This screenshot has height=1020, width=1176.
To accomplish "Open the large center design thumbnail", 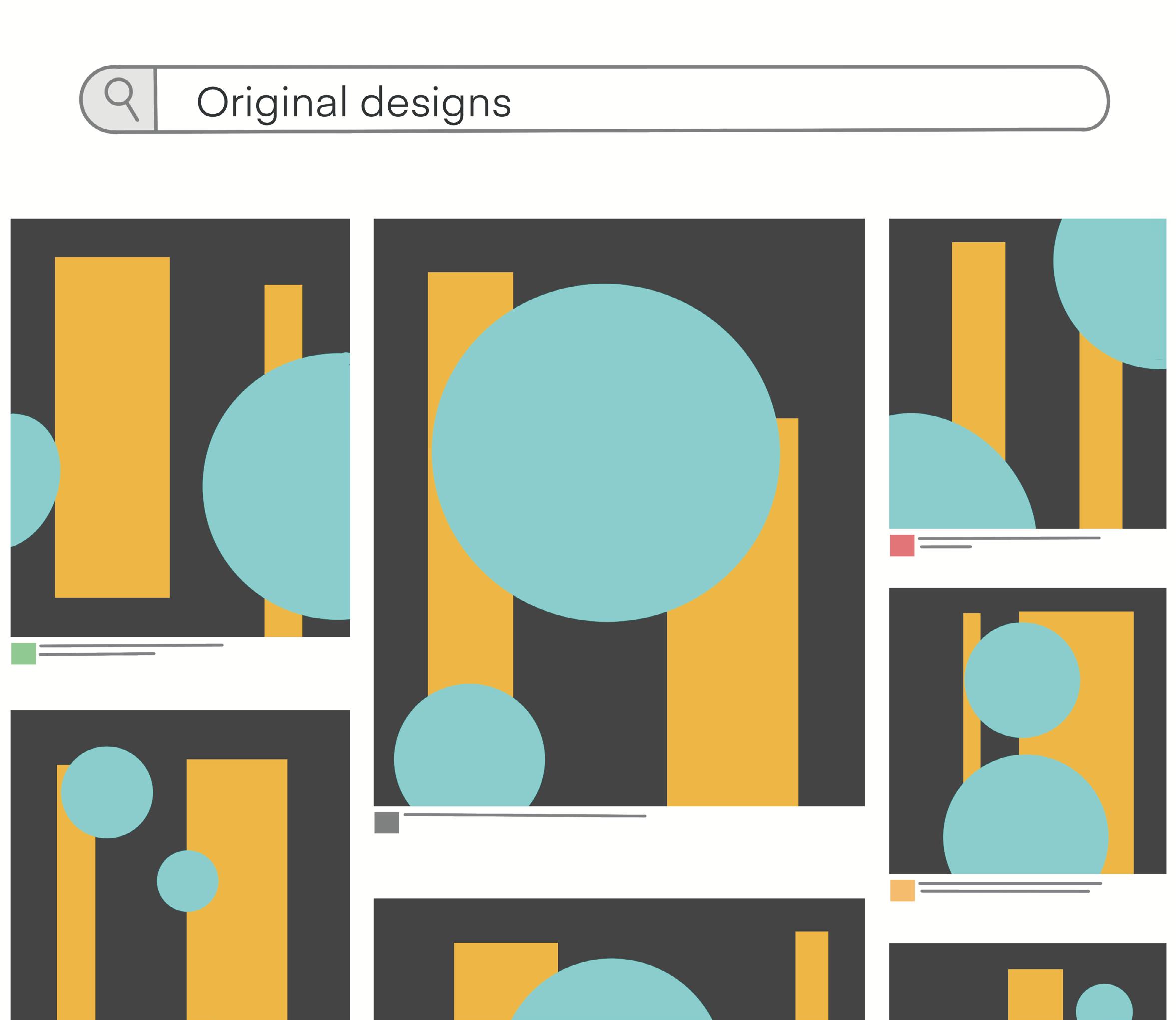I will click(x=618, y=512).
